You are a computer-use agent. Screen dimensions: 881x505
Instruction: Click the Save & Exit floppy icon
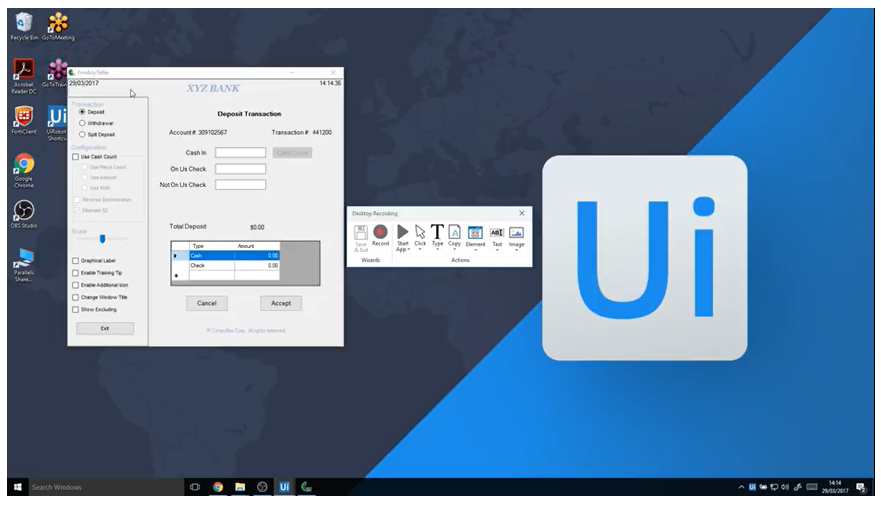(361, 232)
